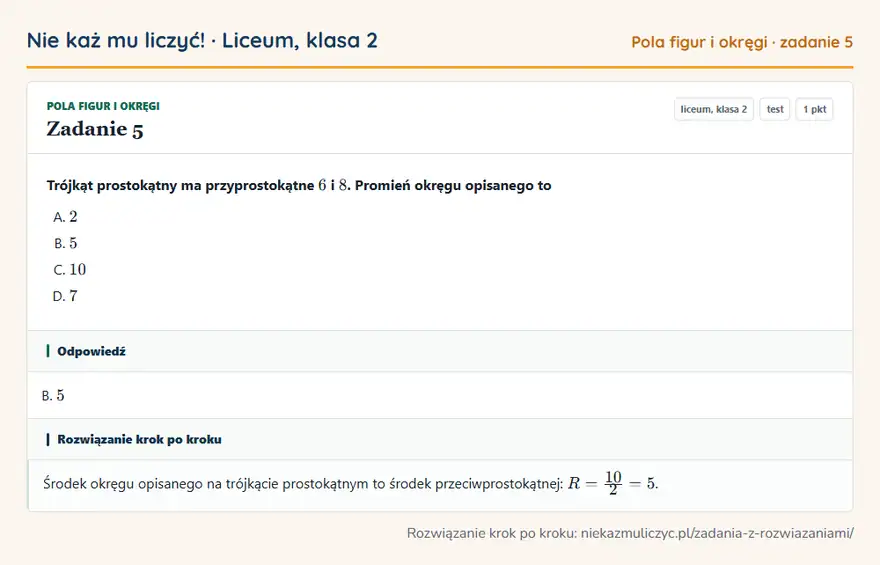The height and width of the screenshot is (565, 880).
Task: Click the displayed answer 'B. 5'
Action: 53,396
